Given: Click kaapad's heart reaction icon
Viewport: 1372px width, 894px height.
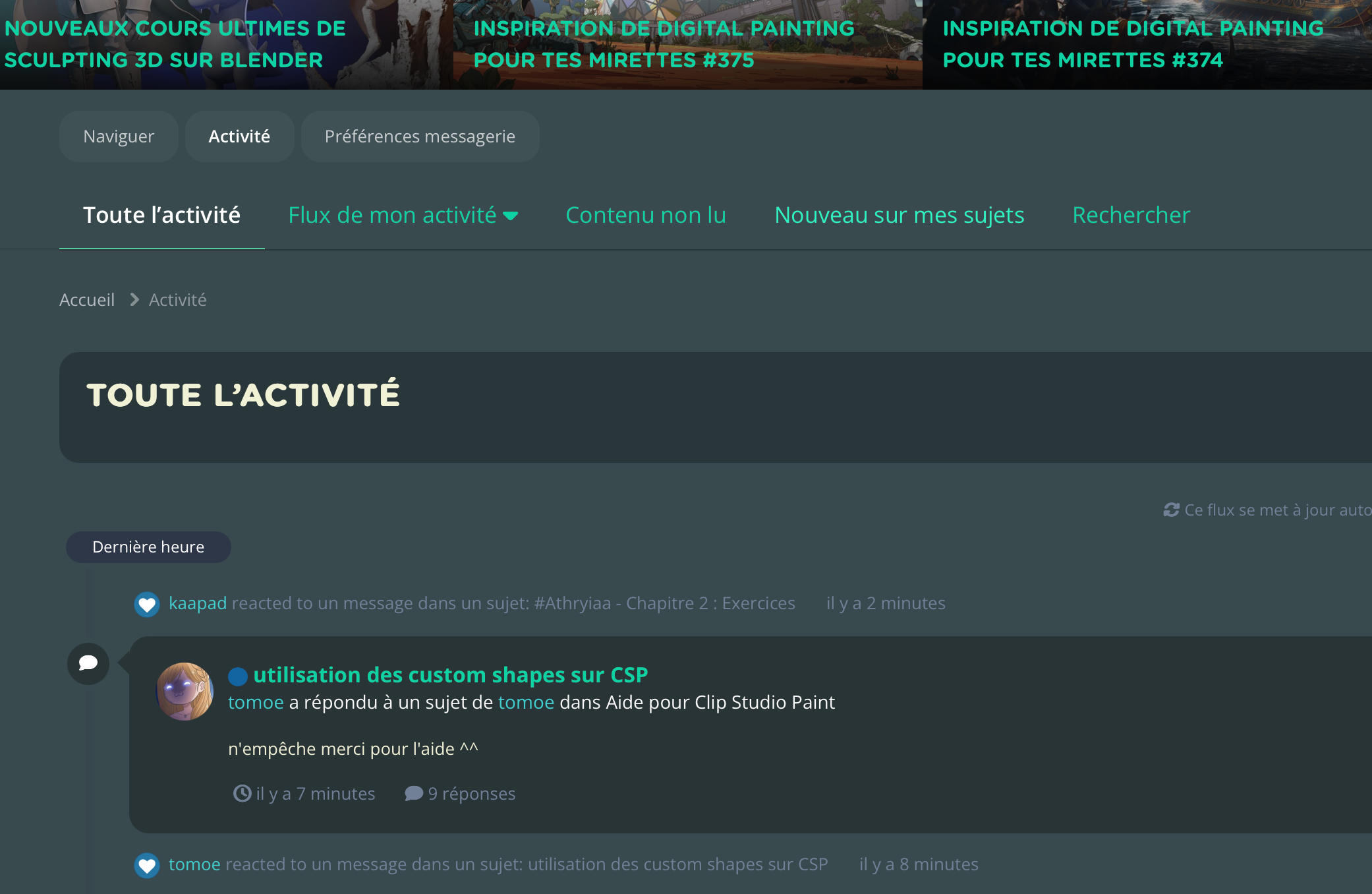Looking at the screenshot, I should (147, 604).
